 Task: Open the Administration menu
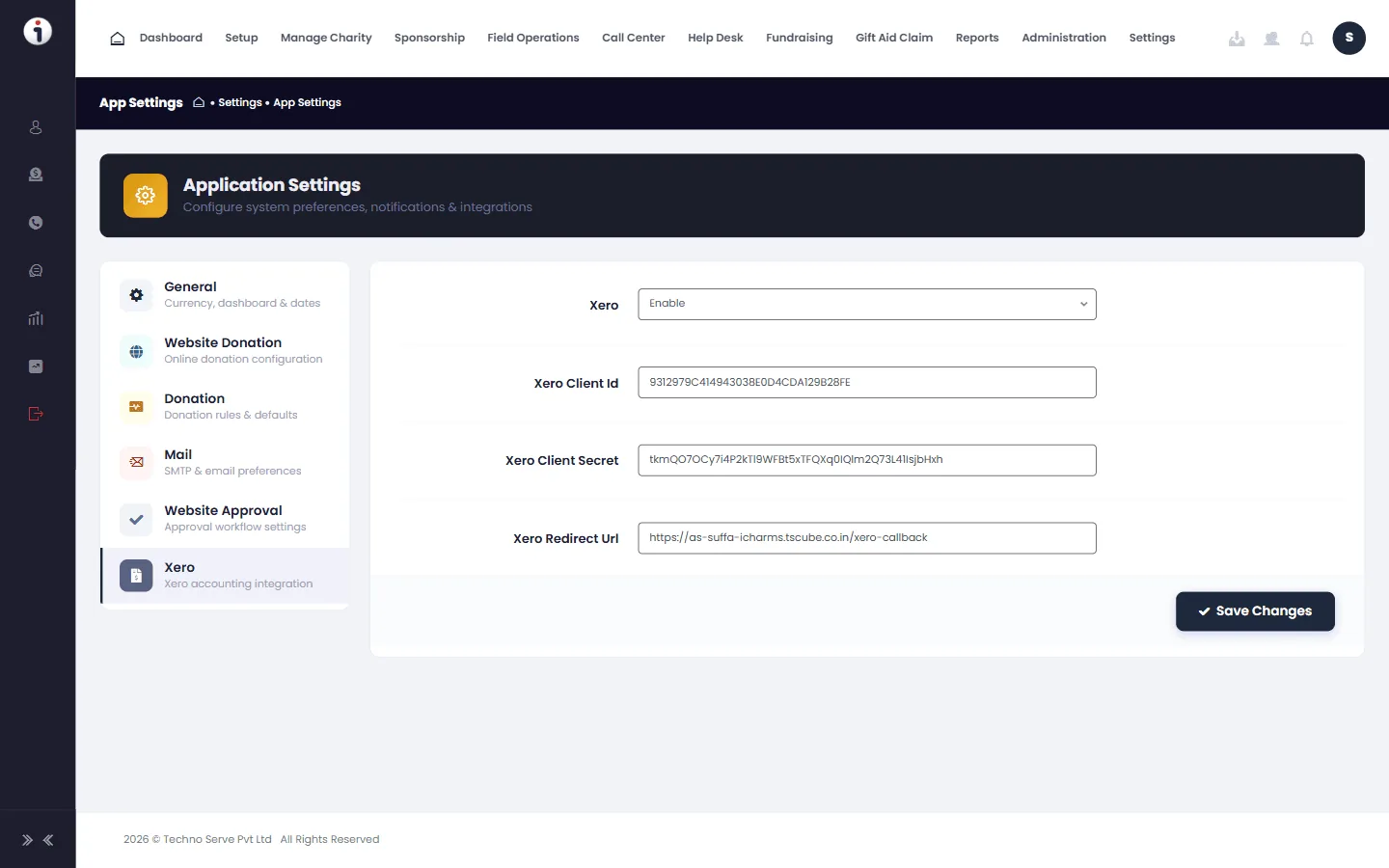[x=1064, y=38]
